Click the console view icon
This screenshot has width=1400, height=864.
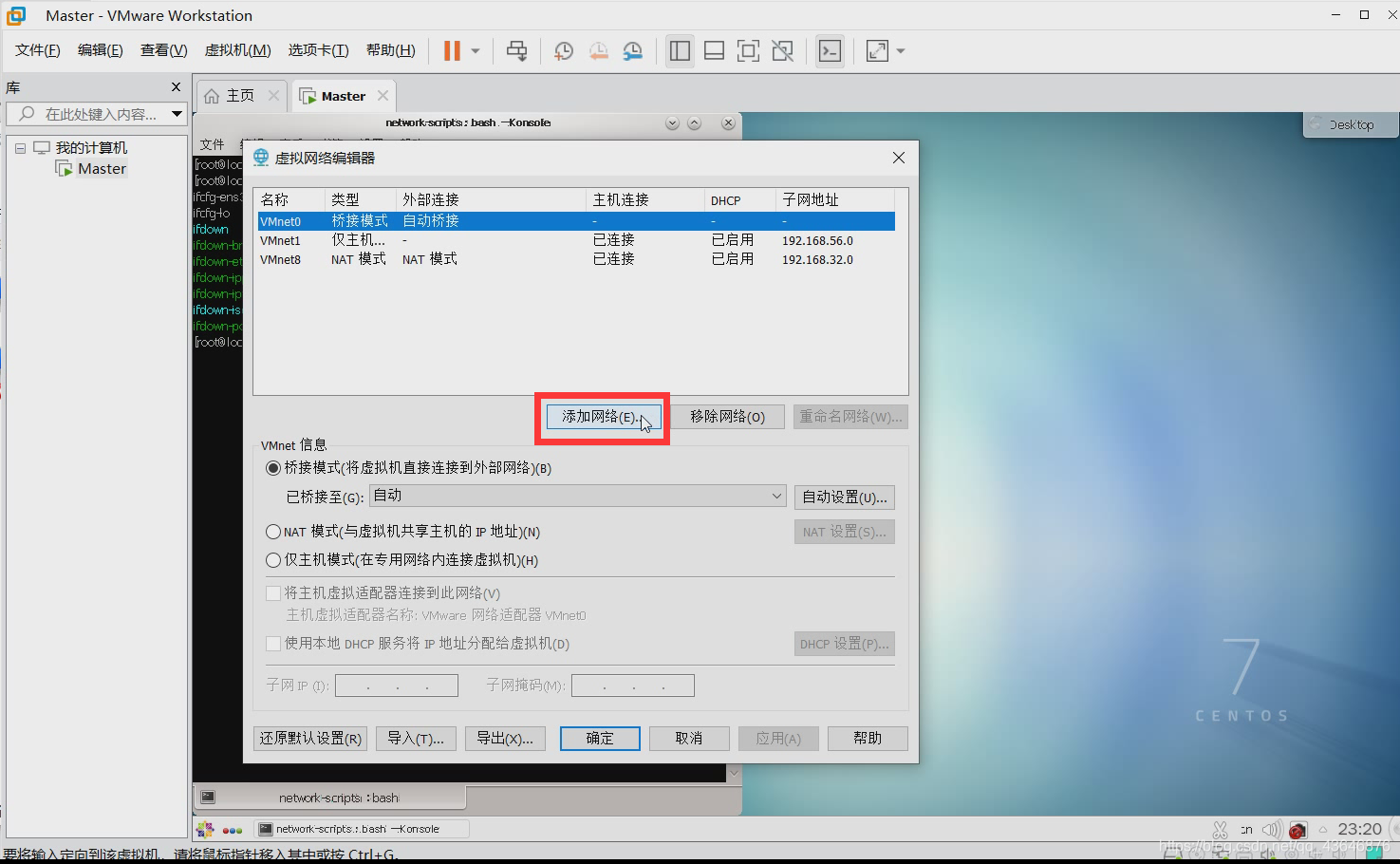[x=830, y=51]
